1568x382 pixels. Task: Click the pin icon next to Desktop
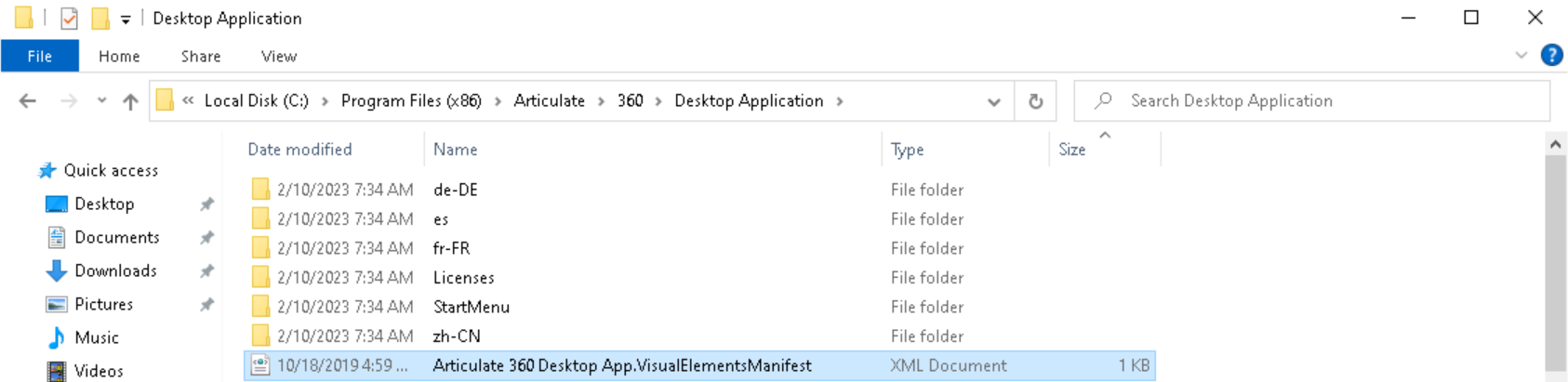coord(206,204)
